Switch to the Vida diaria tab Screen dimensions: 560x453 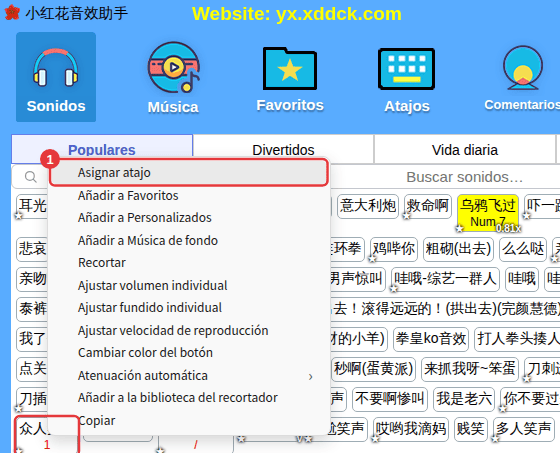465,150
